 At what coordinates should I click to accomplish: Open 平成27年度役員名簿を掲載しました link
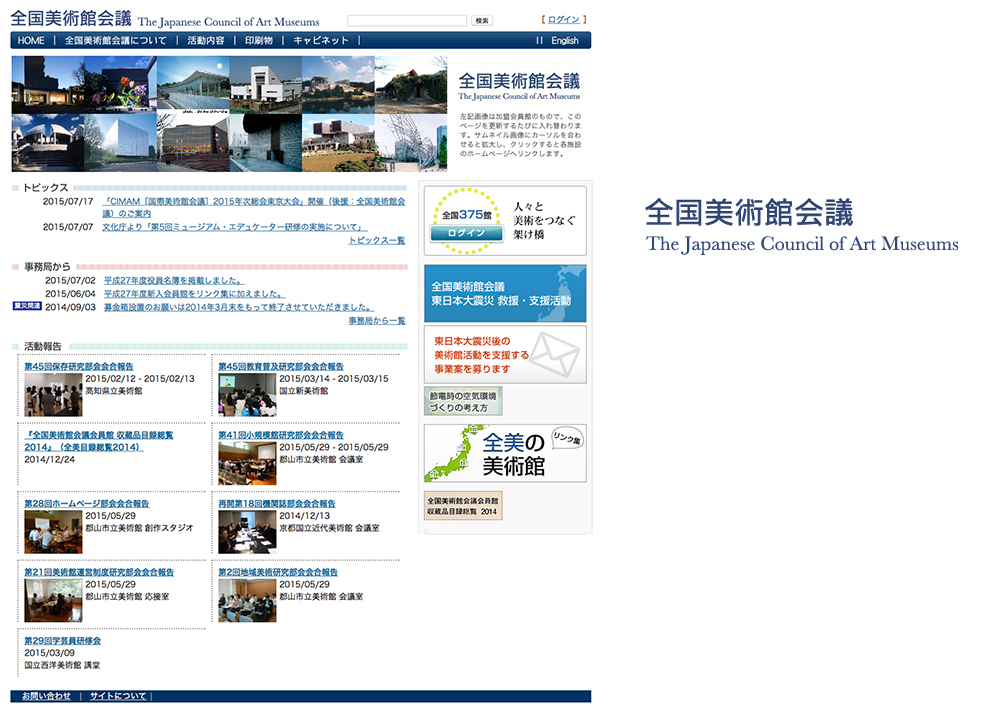(174, 281)
